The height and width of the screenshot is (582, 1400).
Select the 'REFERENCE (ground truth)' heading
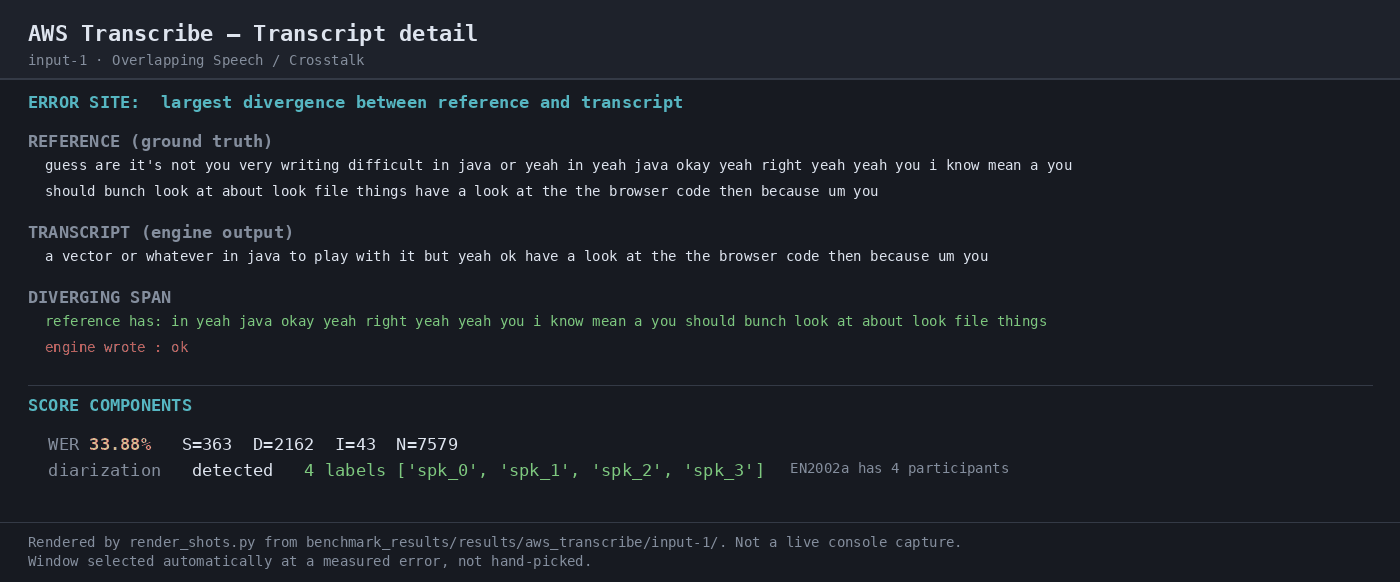[150, 142]
